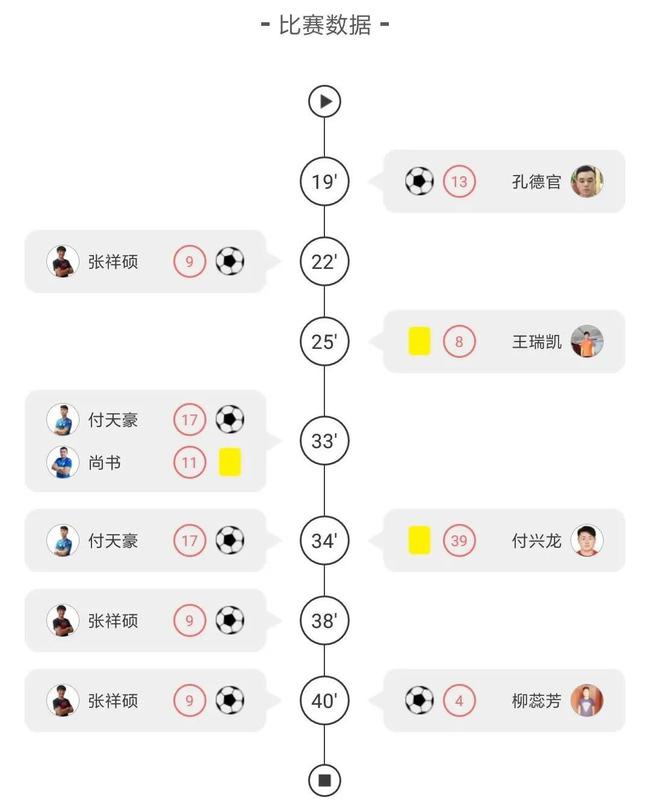Click jersey number 13 badge
Screen dimensions: 650x806
point(459,182)
